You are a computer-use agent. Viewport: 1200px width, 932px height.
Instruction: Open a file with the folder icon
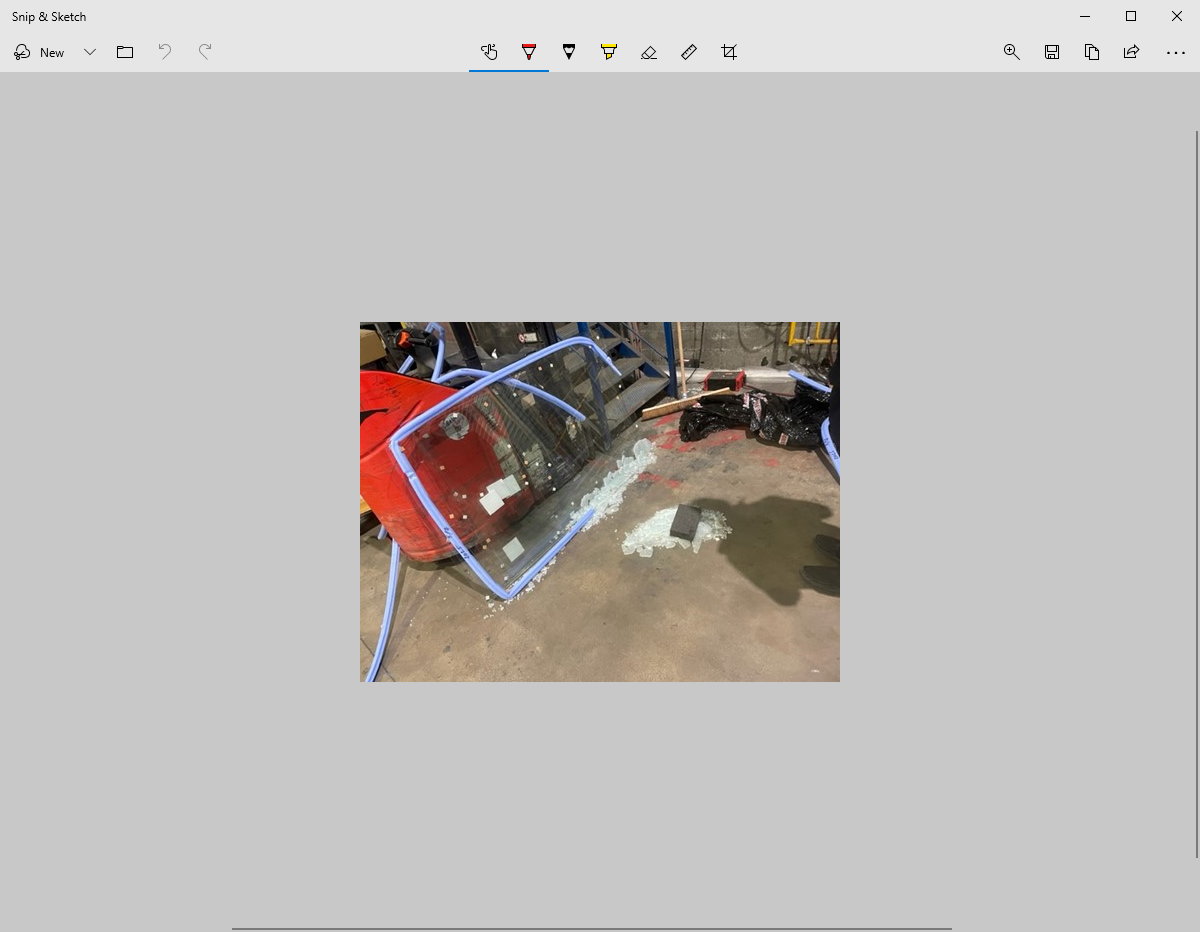(x=125, y=52)
